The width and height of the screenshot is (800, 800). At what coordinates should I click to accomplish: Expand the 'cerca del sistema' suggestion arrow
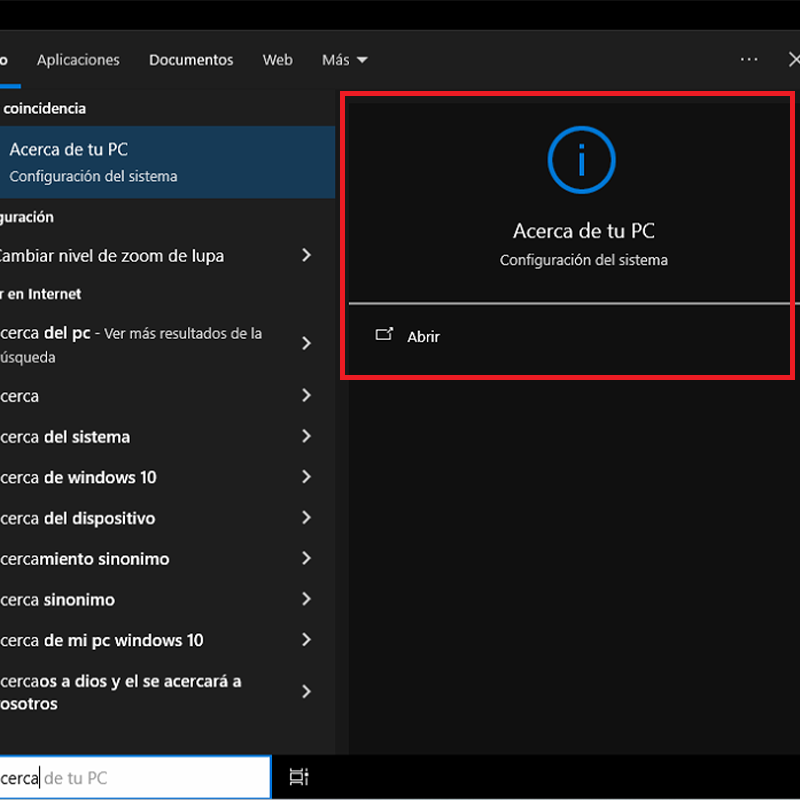pos(306,436)
